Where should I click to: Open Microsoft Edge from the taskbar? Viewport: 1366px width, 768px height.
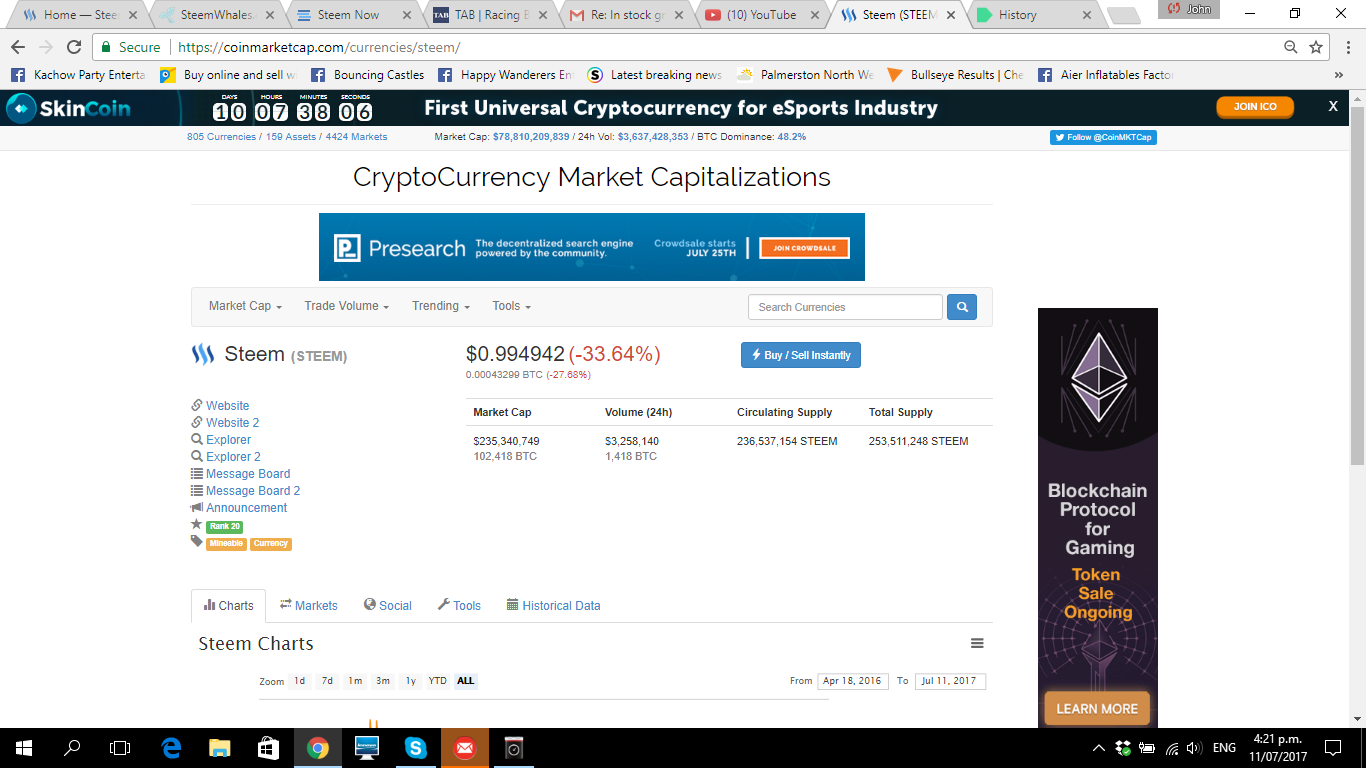click(172, 747)
